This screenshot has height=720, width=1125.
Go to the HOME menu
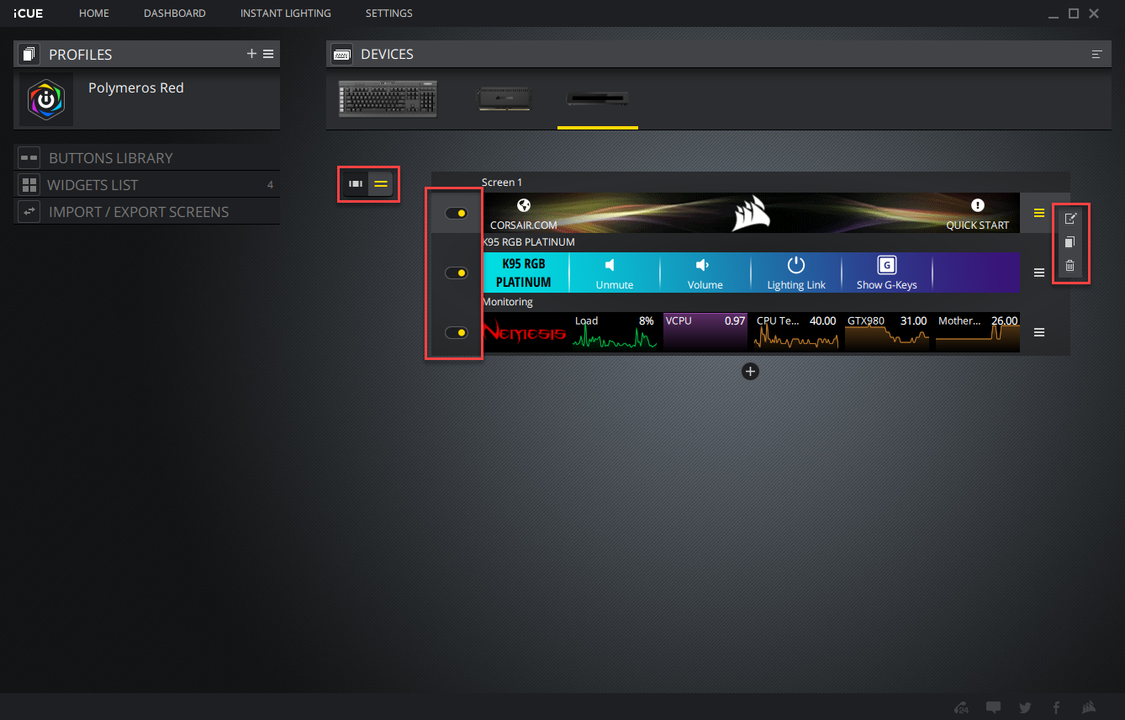(94, 13)
